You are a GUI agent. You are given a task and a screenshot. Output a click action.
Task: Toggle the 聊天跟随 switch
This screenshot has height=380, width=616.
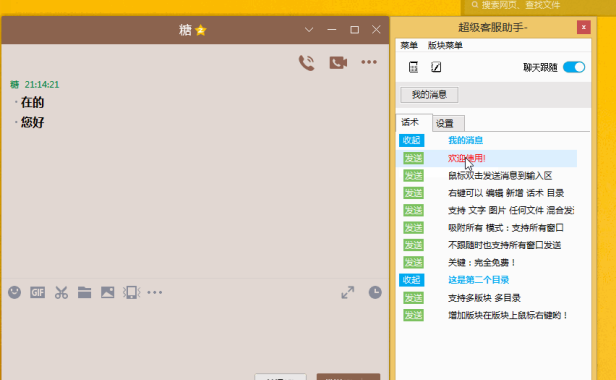(x=574, y=67)
